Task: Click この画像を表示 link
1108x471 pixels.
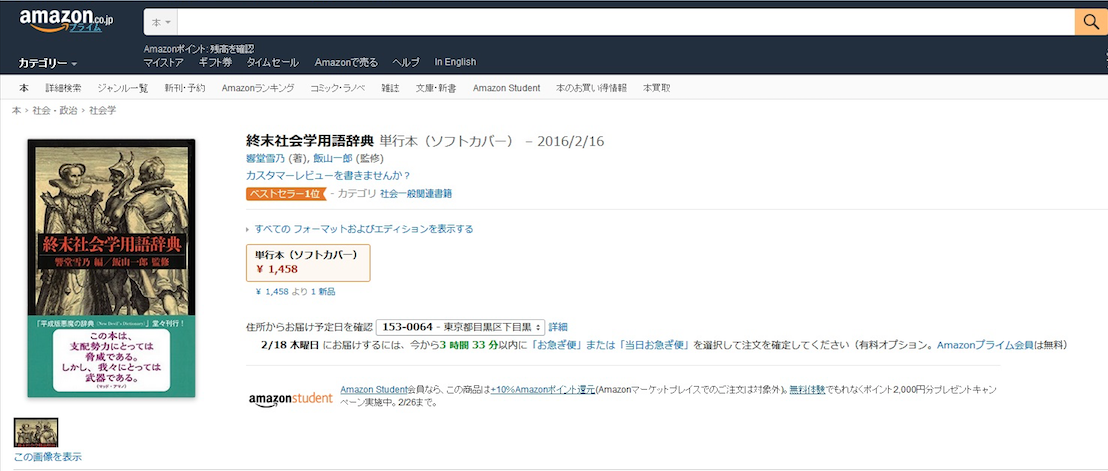Action: 47,457
